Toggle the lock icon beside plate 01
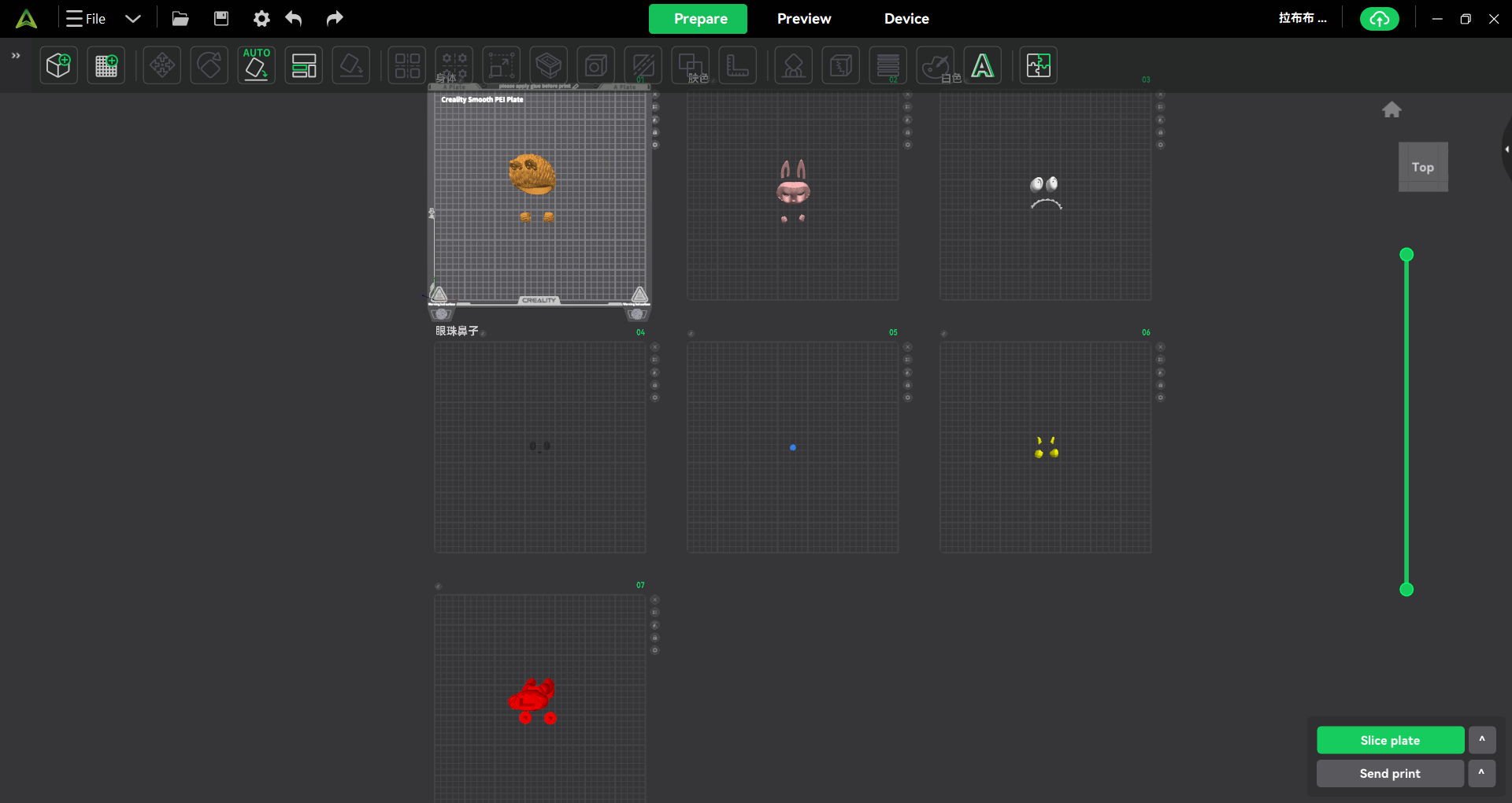 coord(655,132)
